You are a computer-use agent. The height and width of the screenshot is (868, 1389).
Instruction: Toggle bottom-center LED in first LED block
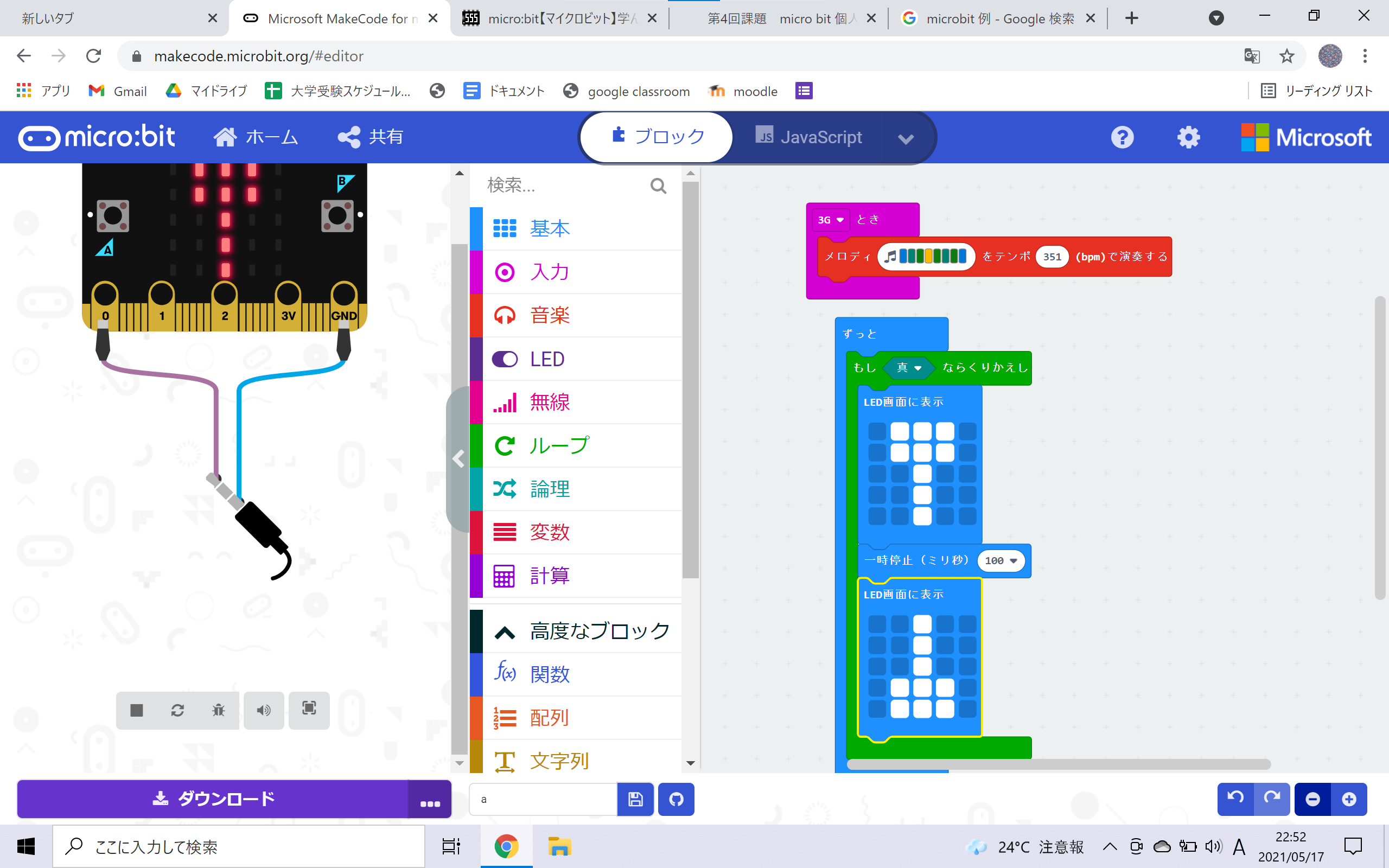[x=922, y=515]
